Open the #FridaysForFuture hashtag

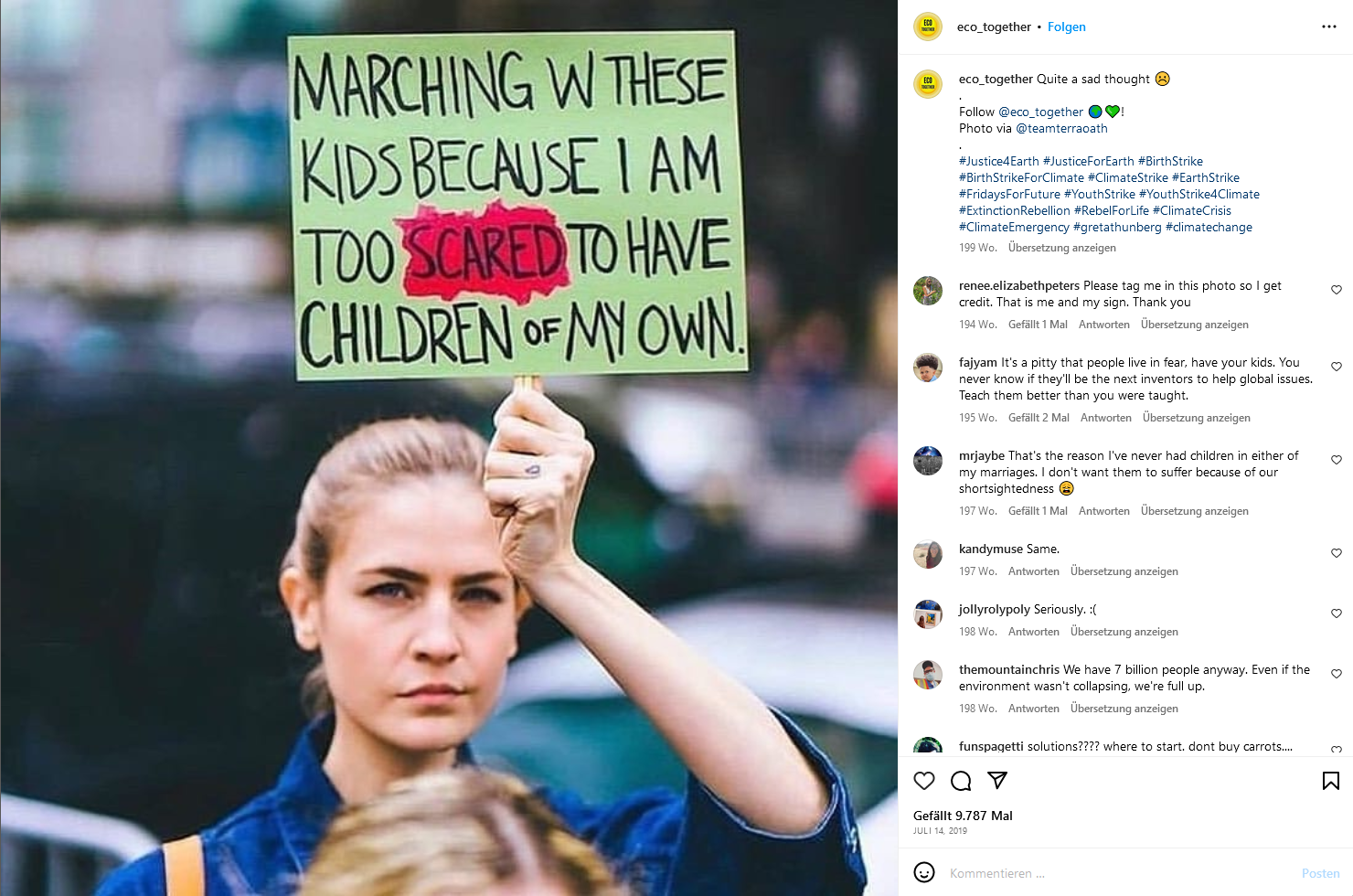tap(1009, 194)
